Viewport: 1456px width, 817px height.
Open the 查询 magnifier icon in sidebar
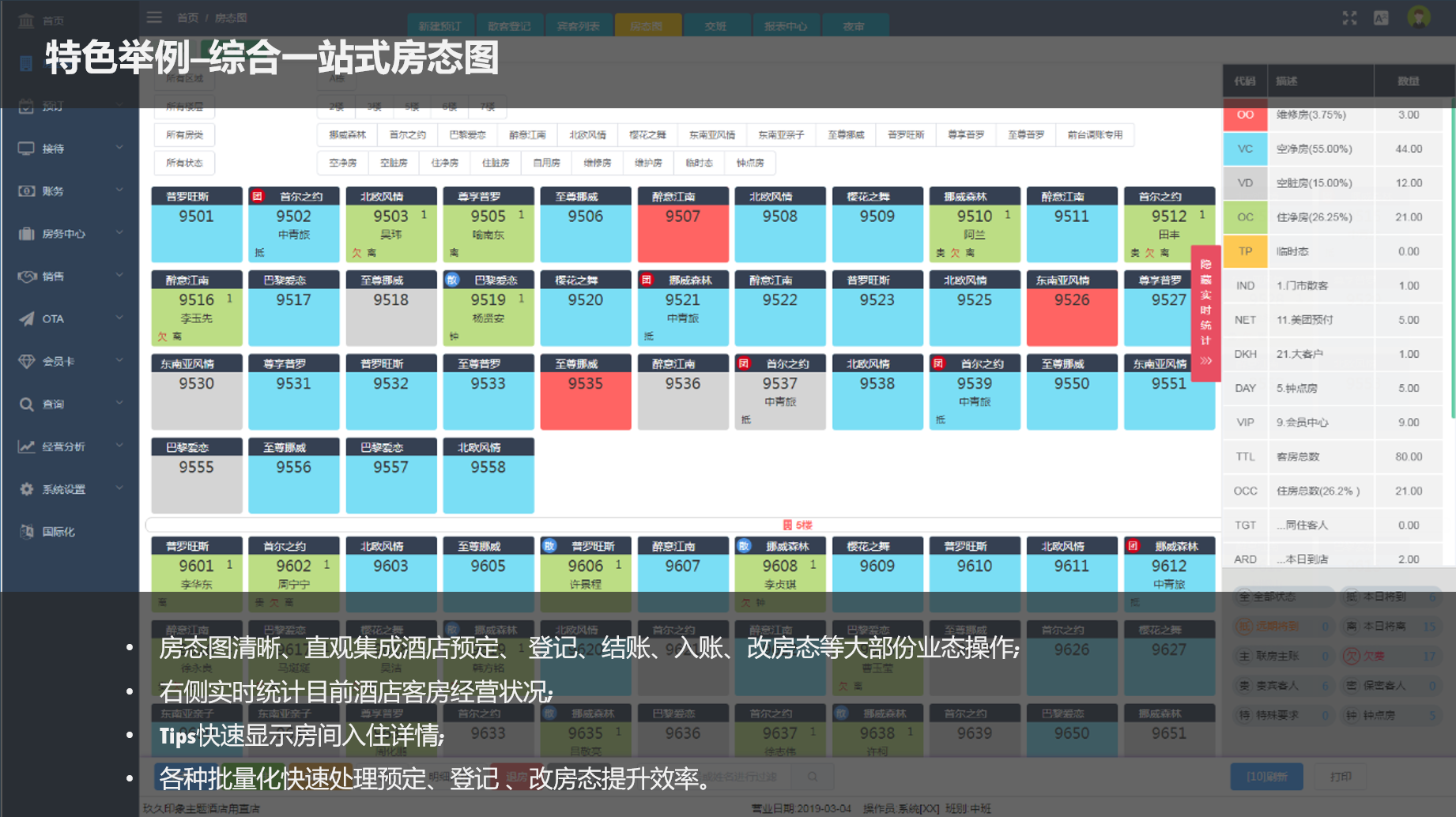26,405
